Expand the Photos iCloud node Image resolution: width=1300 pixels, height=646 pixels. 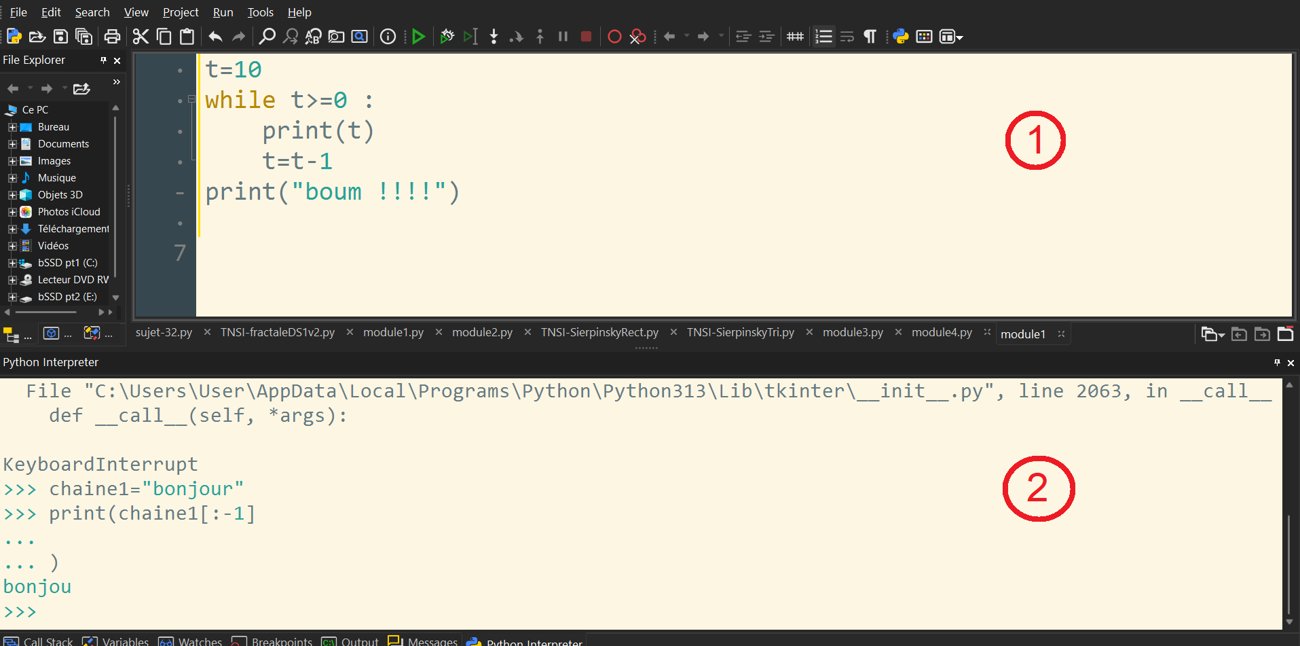click(x=12, y=212)
